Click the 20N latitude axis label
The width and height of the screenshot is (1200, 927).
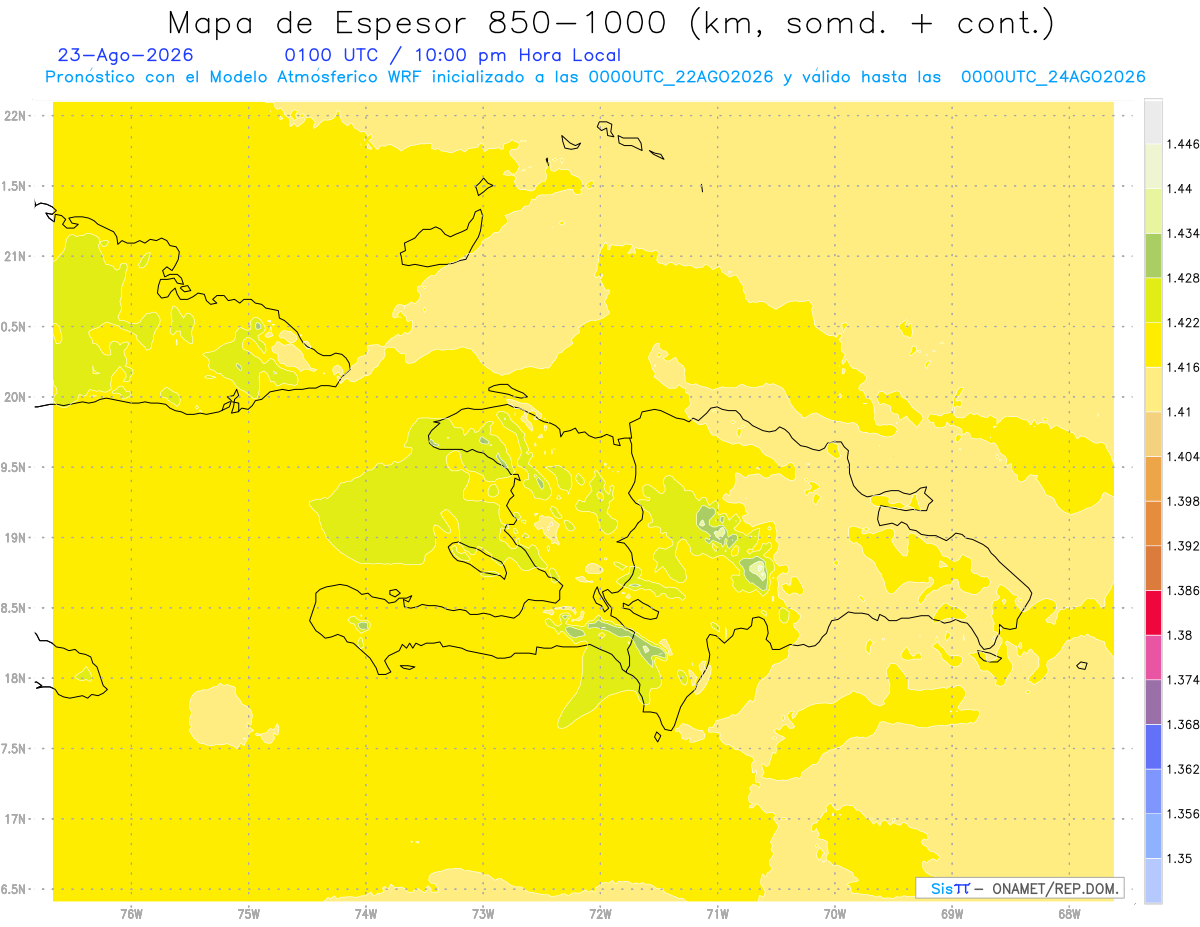point(15,397)
